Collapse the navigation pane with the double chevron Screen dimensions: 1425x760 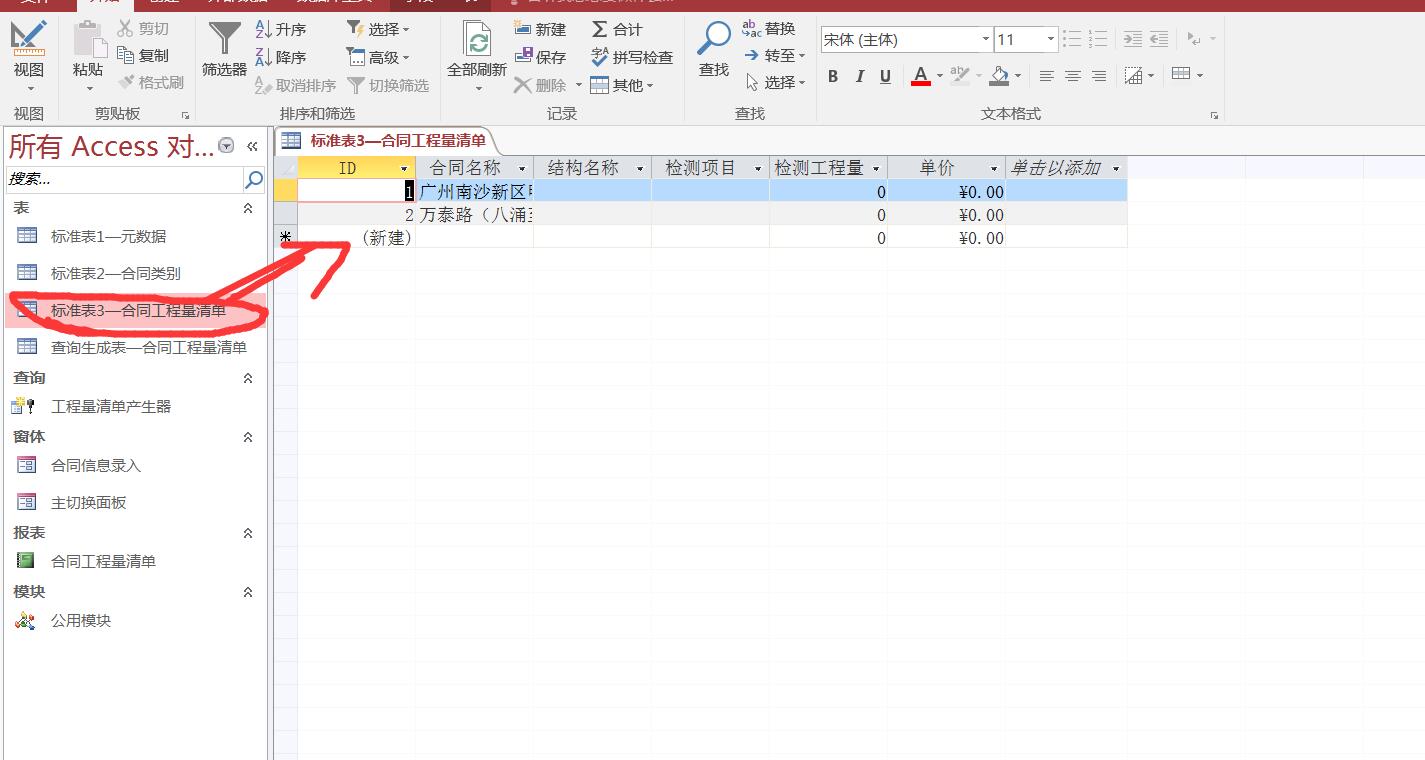(252, 146)
